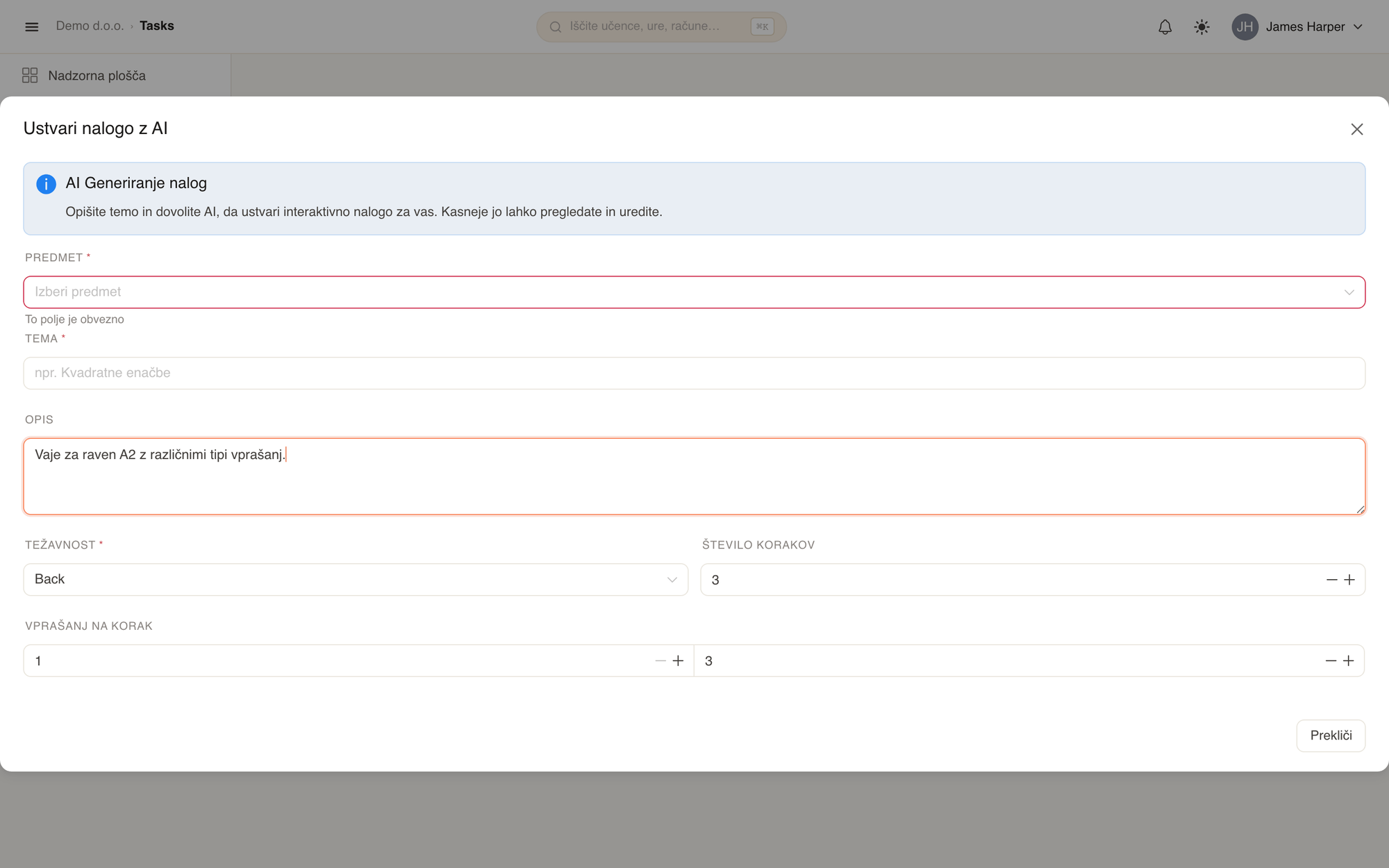Click the Tema input field
Viewport: 1389px width, 868px height.
coord(694,373)
